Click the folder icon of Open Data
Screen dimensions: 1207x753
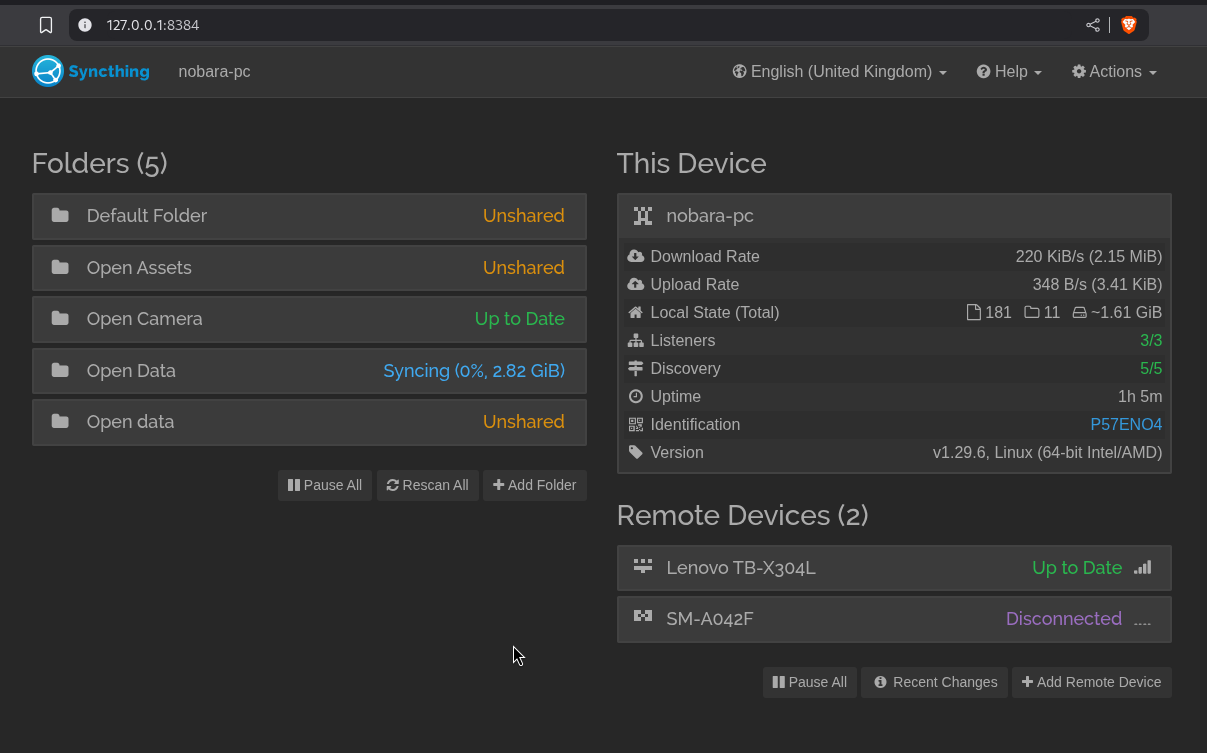pos(60,370)
